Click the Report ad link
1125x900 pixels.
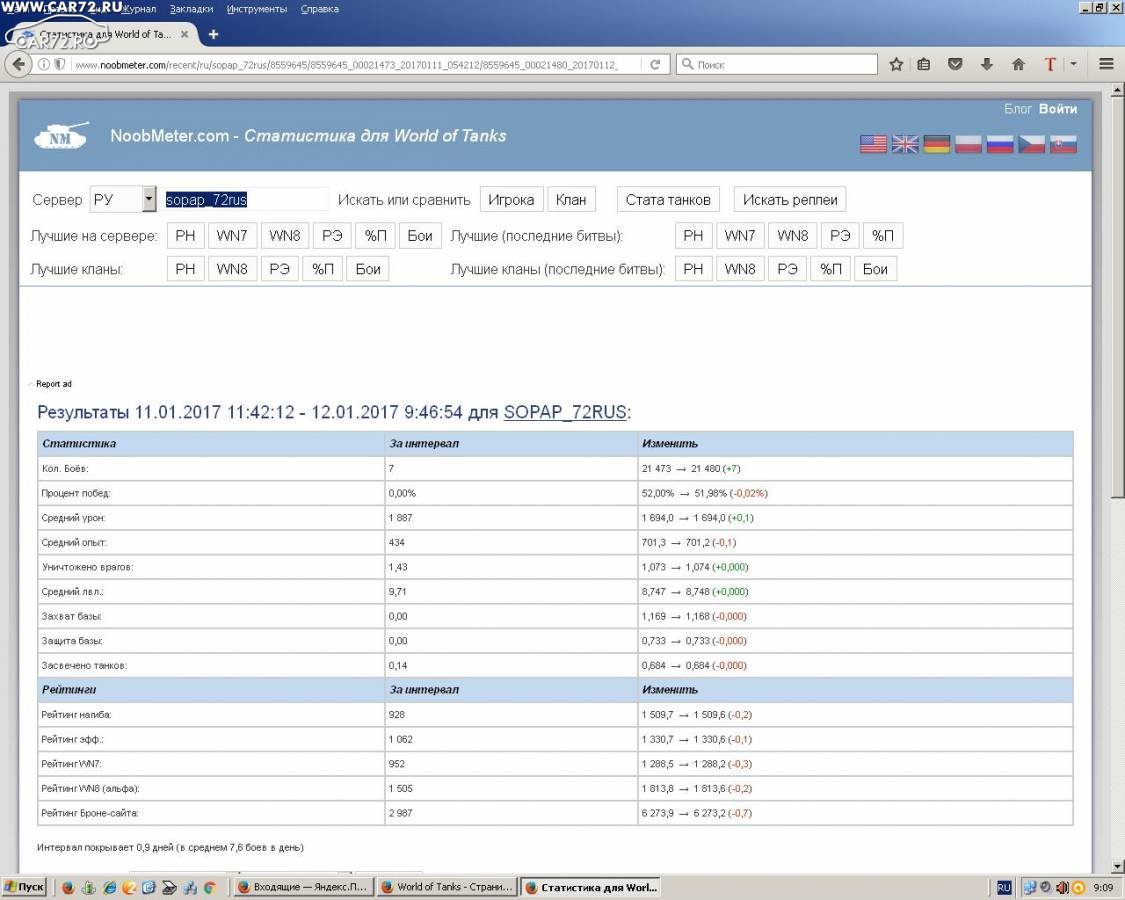tap(54, 384)
